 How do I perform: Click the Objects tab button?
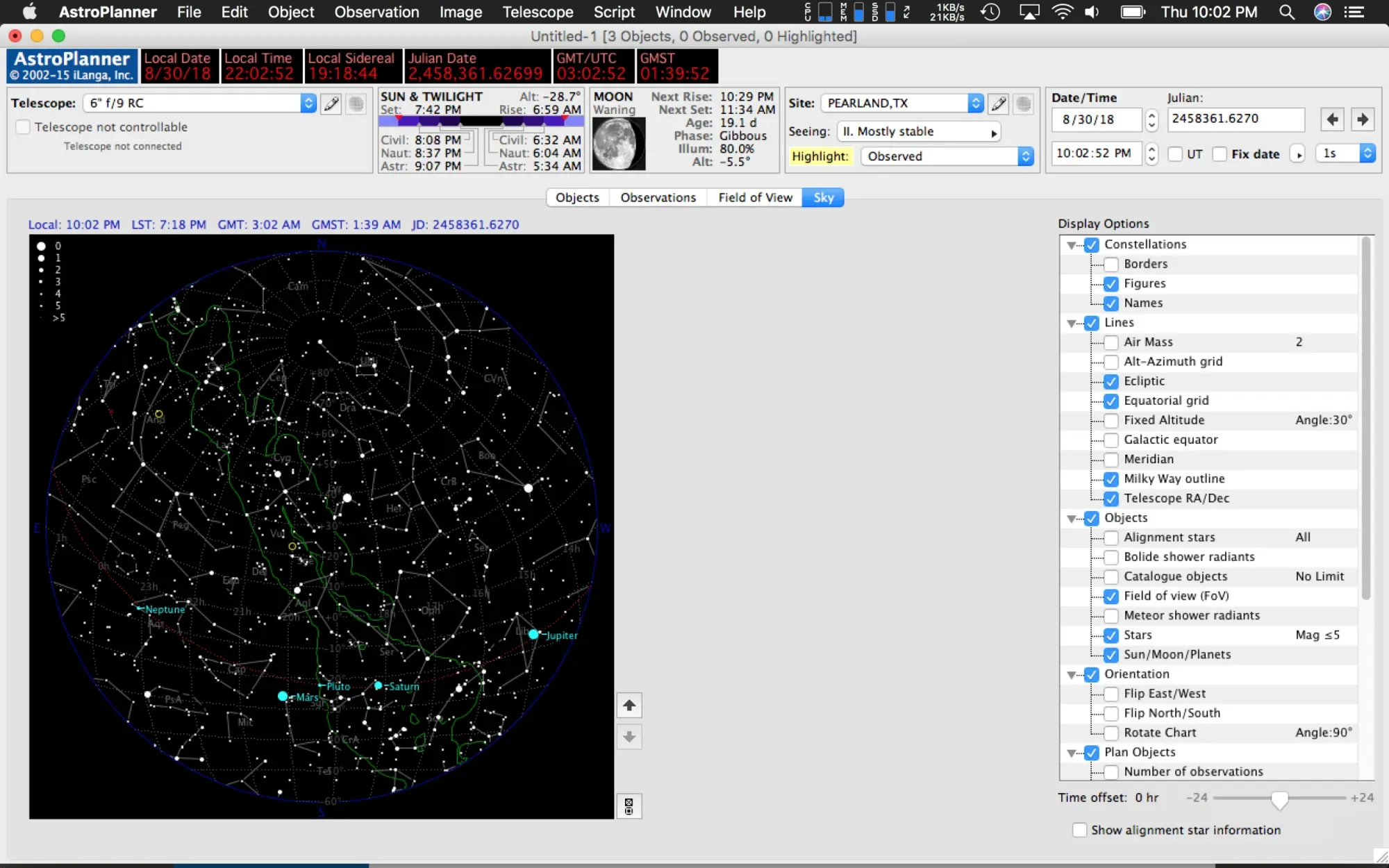pyautogui.click(x=577, y=197)
